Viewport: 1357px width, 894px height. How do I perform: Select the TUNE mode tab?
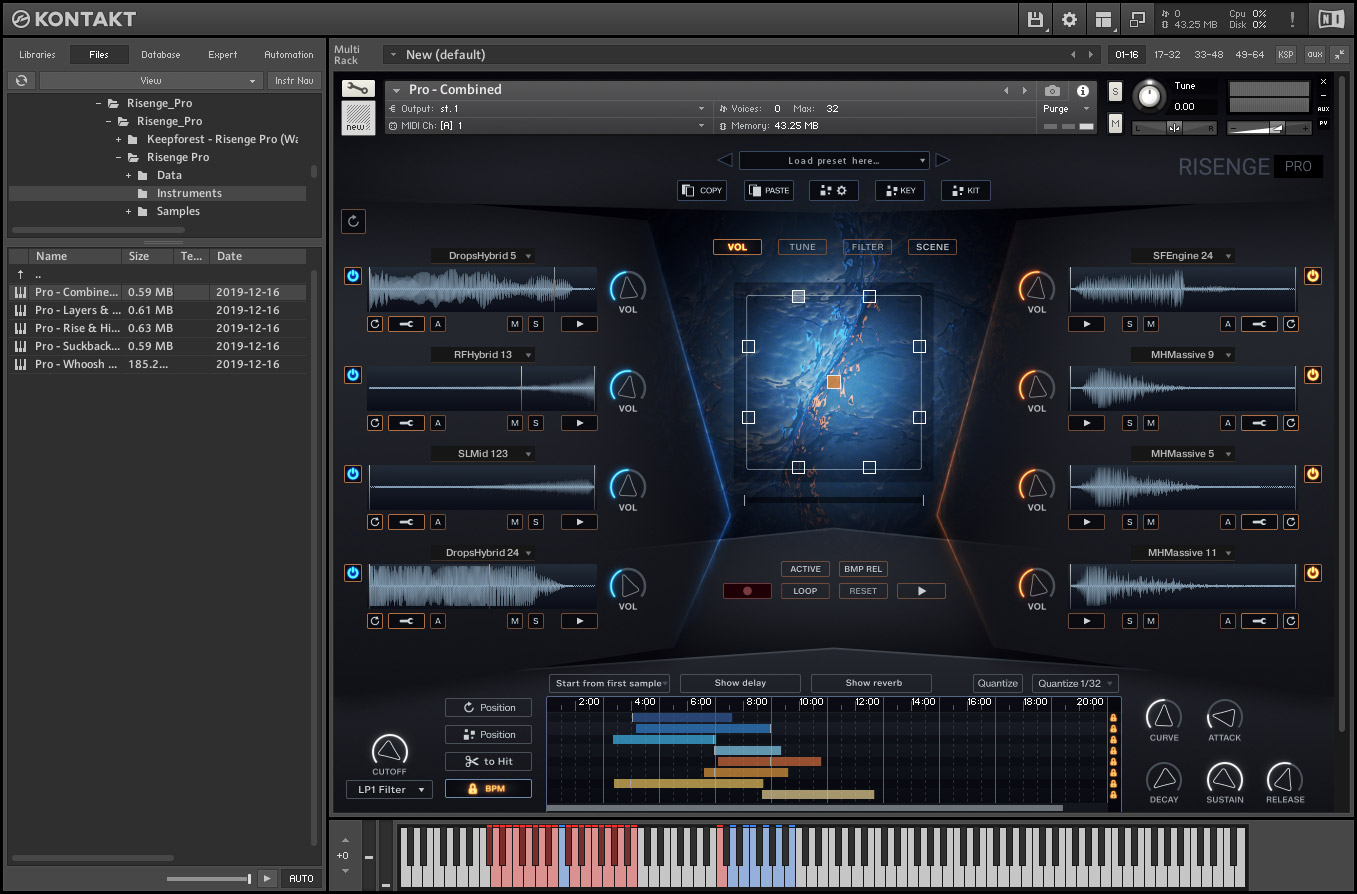click(802, 247)
